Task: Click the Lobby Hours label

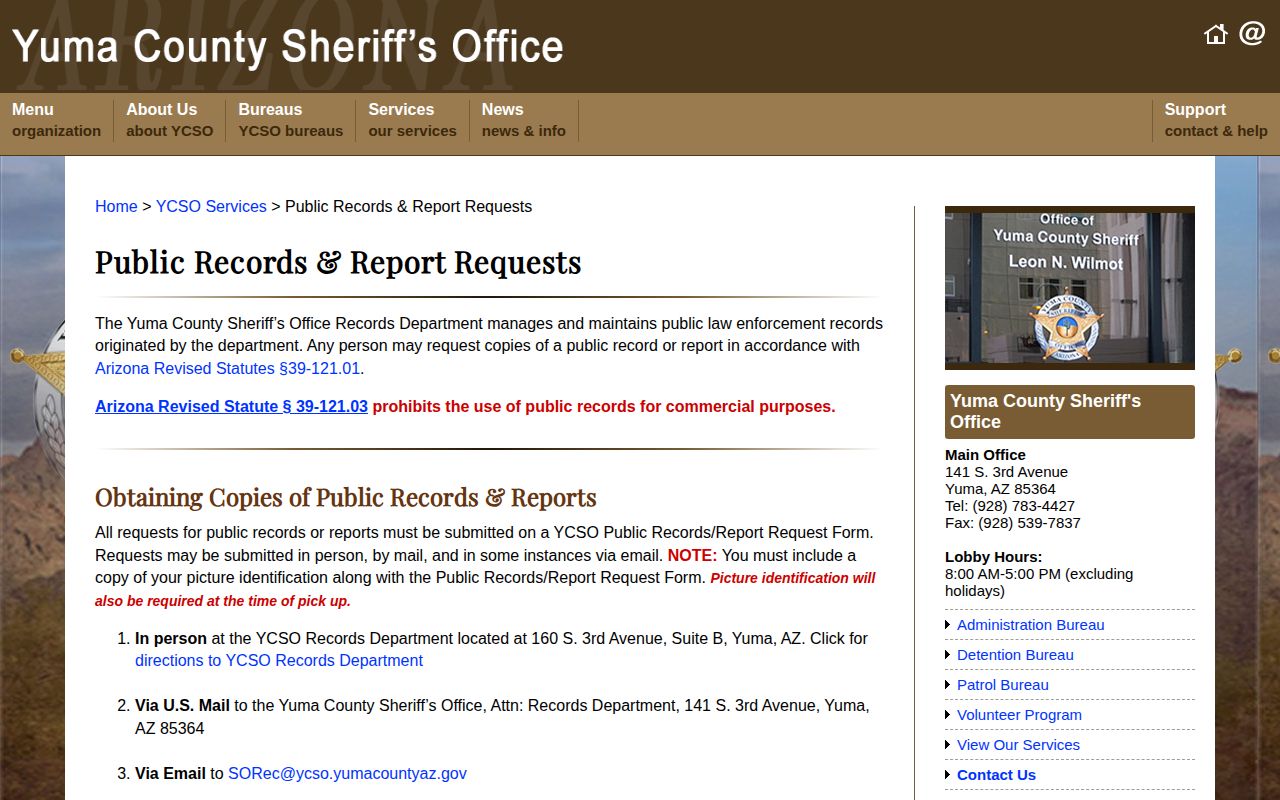Action: click(993, 557)
